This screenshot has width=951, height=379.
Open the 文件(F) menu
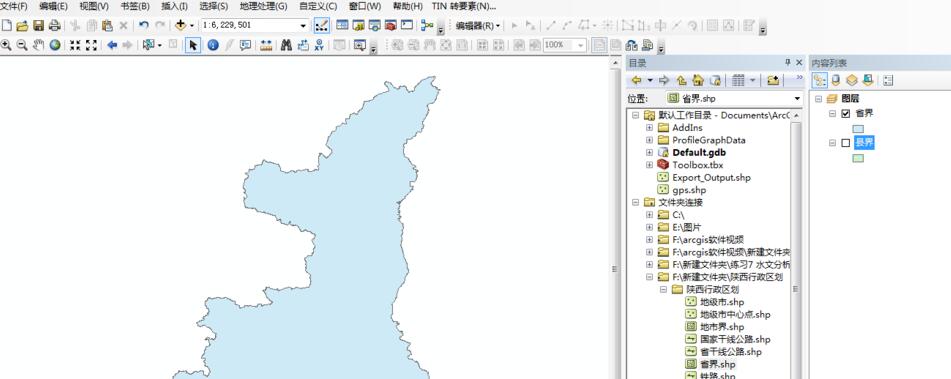coord(14,6)
